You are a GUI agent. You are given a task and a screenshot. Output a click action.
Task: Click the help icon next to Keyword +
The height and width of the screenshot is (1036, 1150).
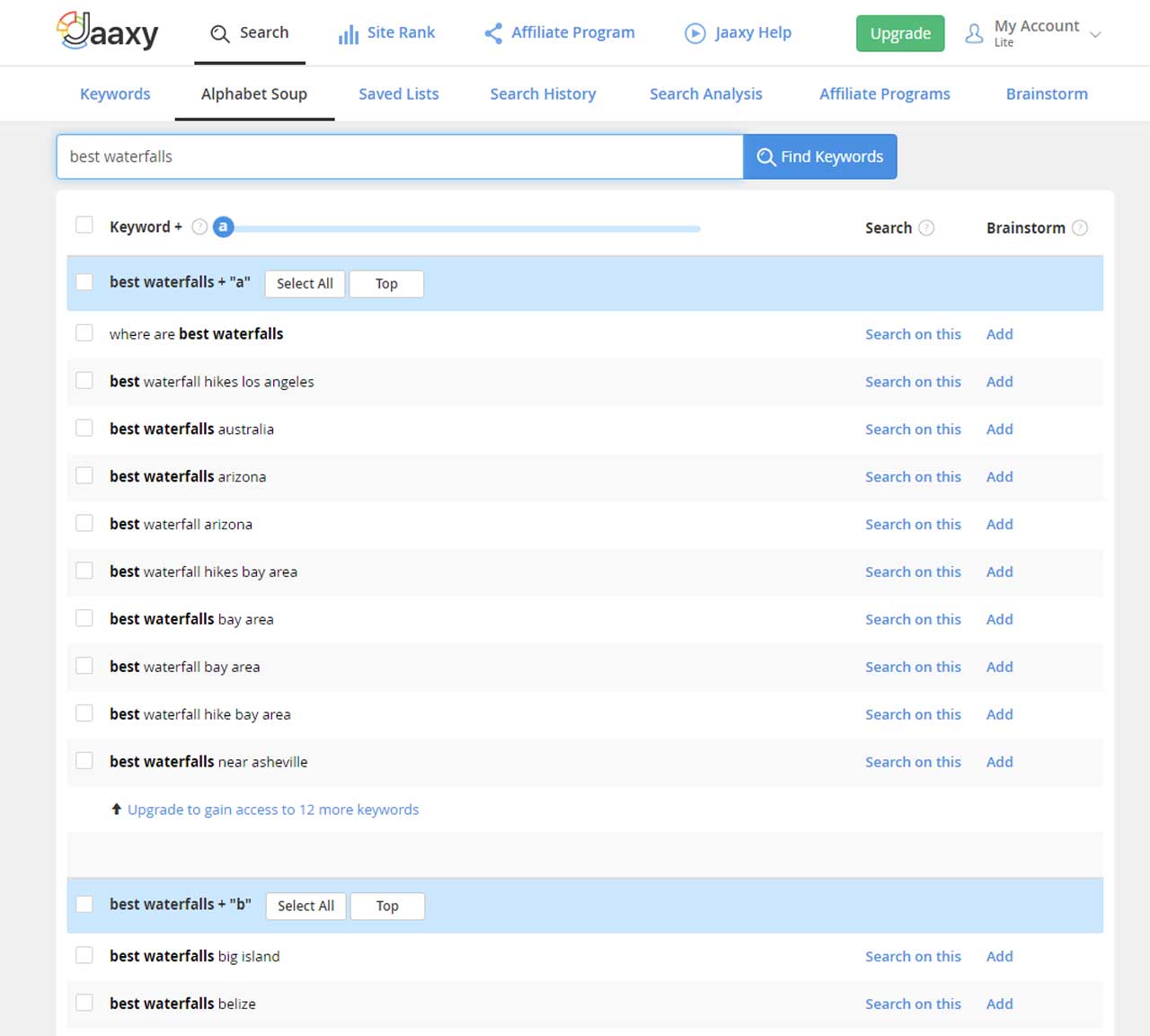pos(199,227)
